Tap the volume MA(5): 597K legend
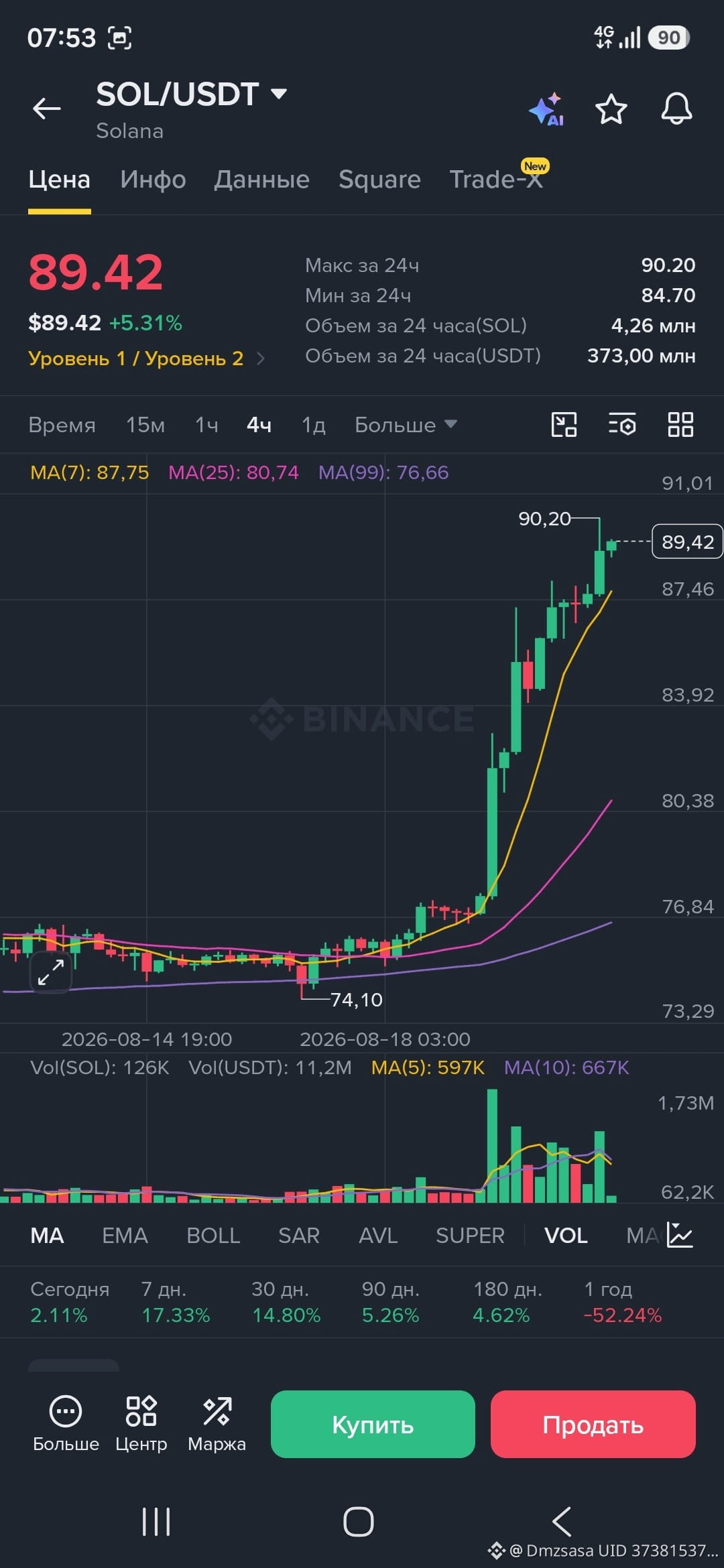Viewport: 724px width, 1568px height. [428, 1067]
